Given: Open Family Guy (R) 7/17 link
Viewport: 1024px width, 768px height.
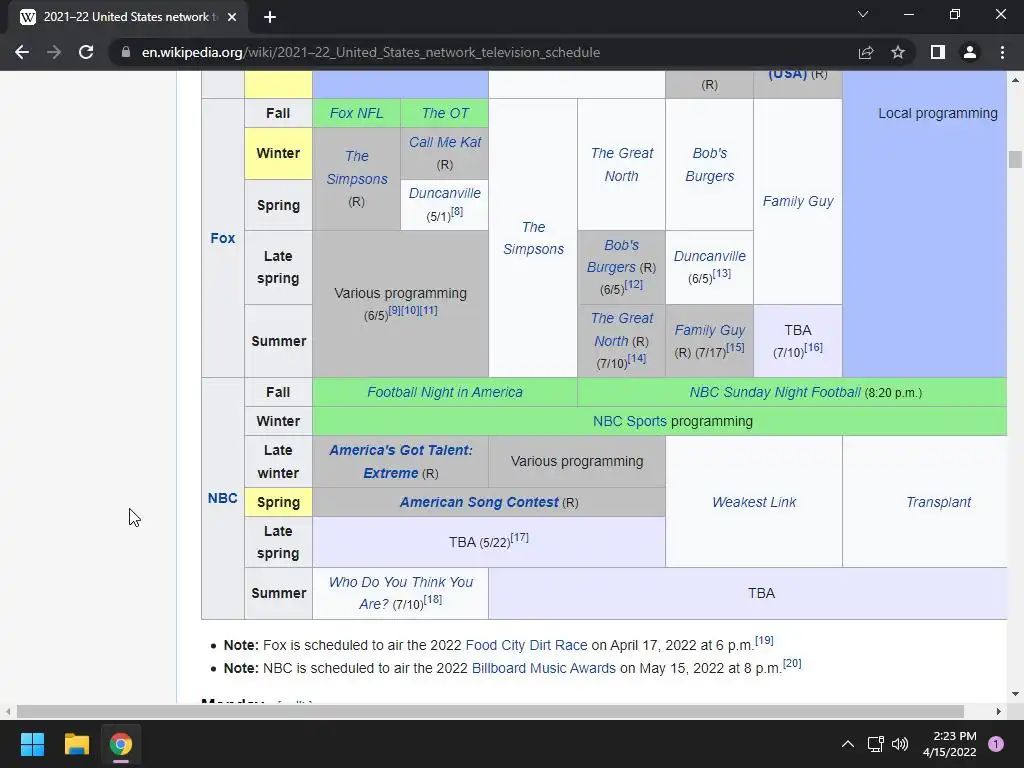Looking at the screenshot, I should (x=709, y=330).
